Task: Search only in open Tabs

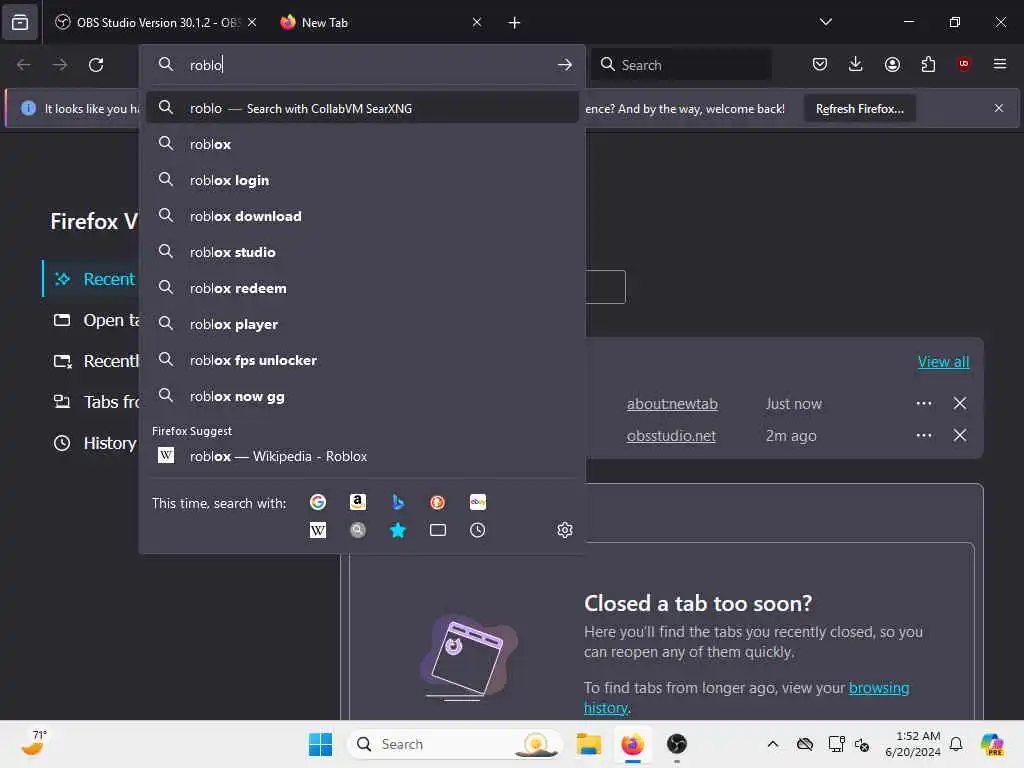Action: 438,530
